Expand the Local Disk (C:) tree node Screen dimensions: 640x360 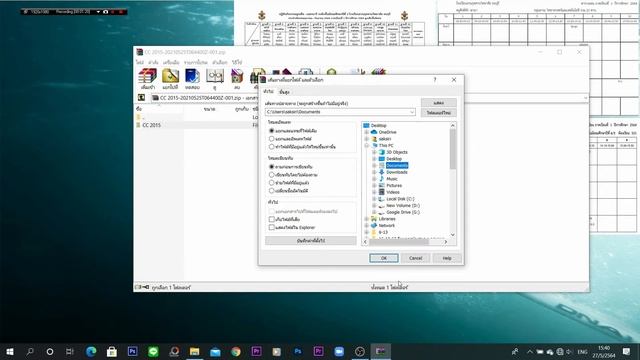pos(374,199)
